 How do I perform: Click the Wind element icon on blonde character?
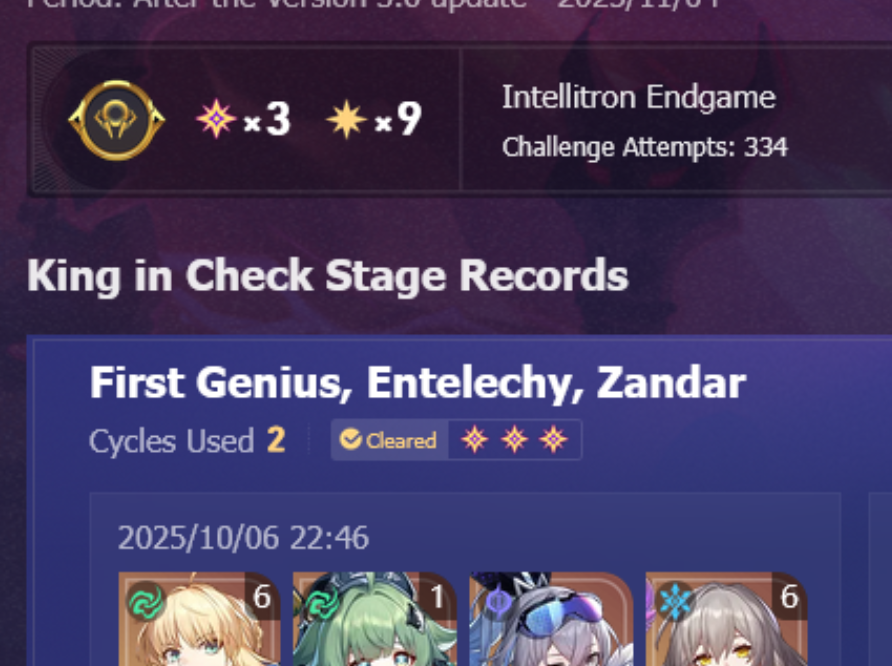coord(146,601)
